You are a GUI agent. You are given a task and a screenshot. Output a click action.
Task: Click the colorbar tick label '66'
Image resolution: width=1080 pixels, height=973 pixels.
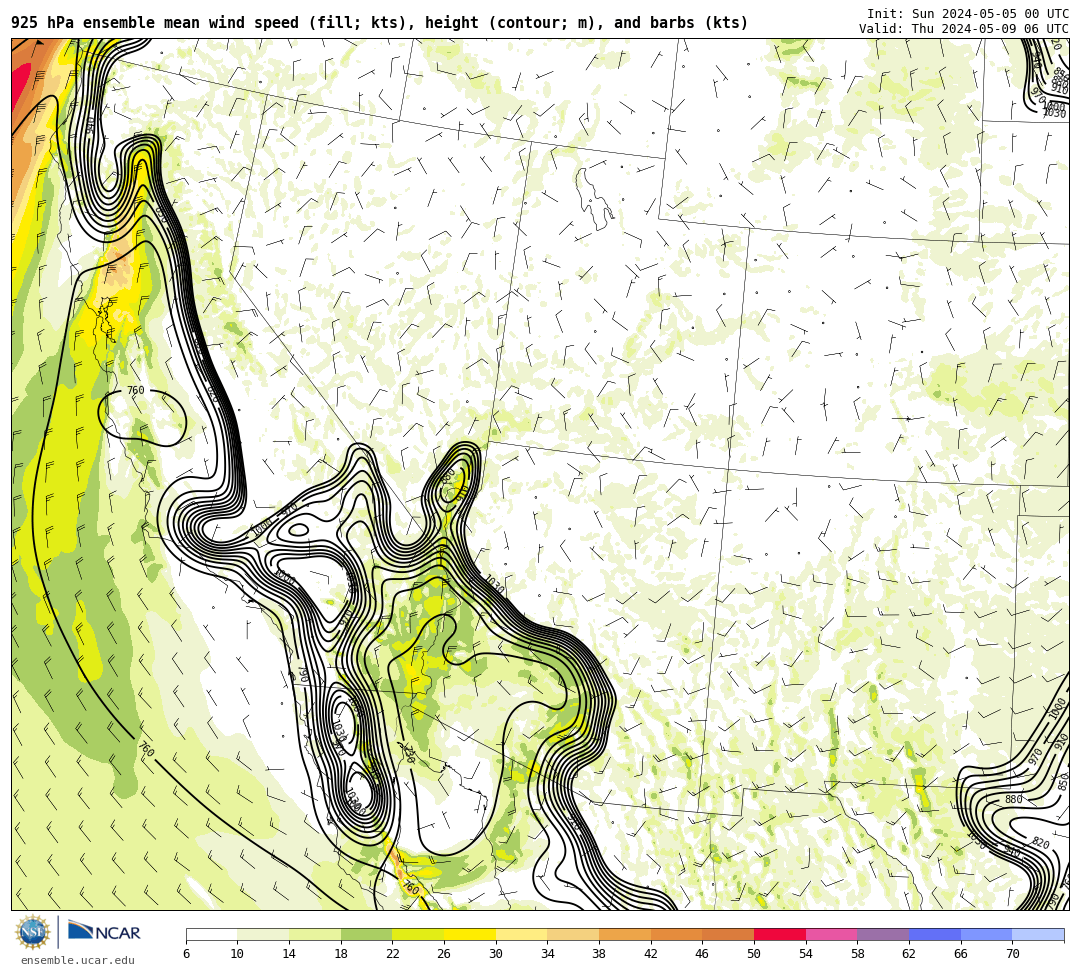(x=960, y=954)
